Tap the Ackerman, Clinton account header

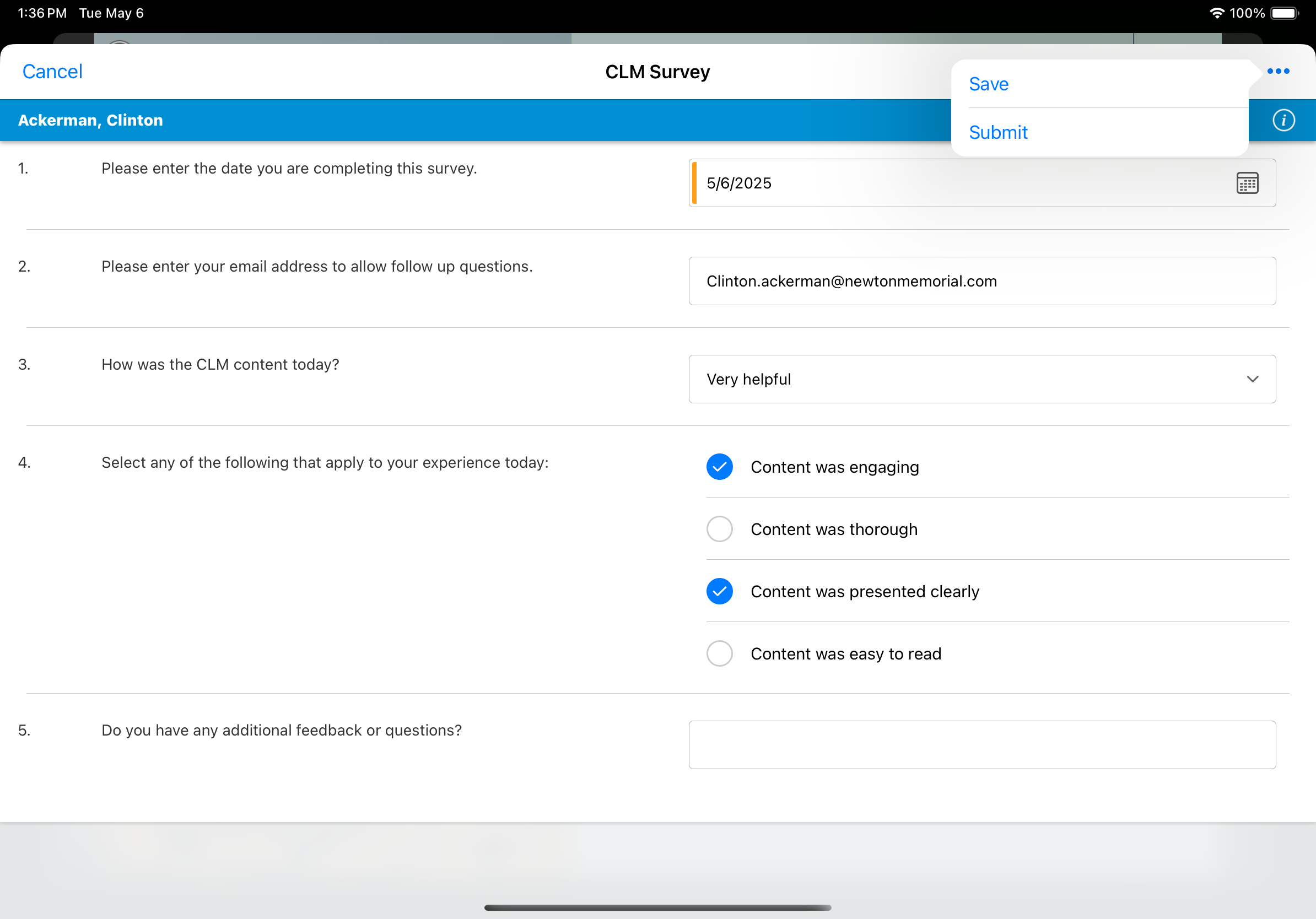(90, 120)
